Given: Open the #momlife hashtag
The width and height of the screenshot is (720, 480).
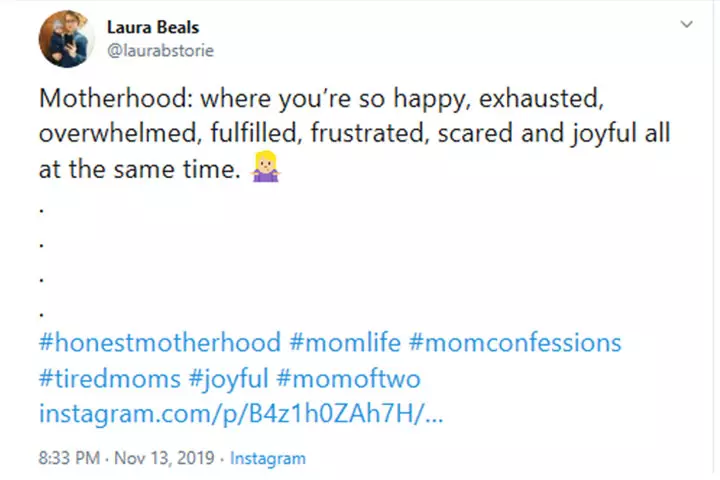Looking at the screenshot, I should click(x=344, y=343).
